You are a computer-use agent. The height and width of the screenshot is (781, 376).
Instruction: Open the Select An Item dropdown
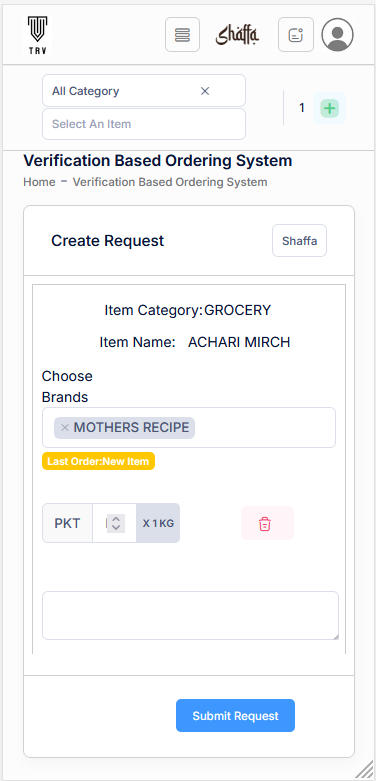(x=144, y=124)
